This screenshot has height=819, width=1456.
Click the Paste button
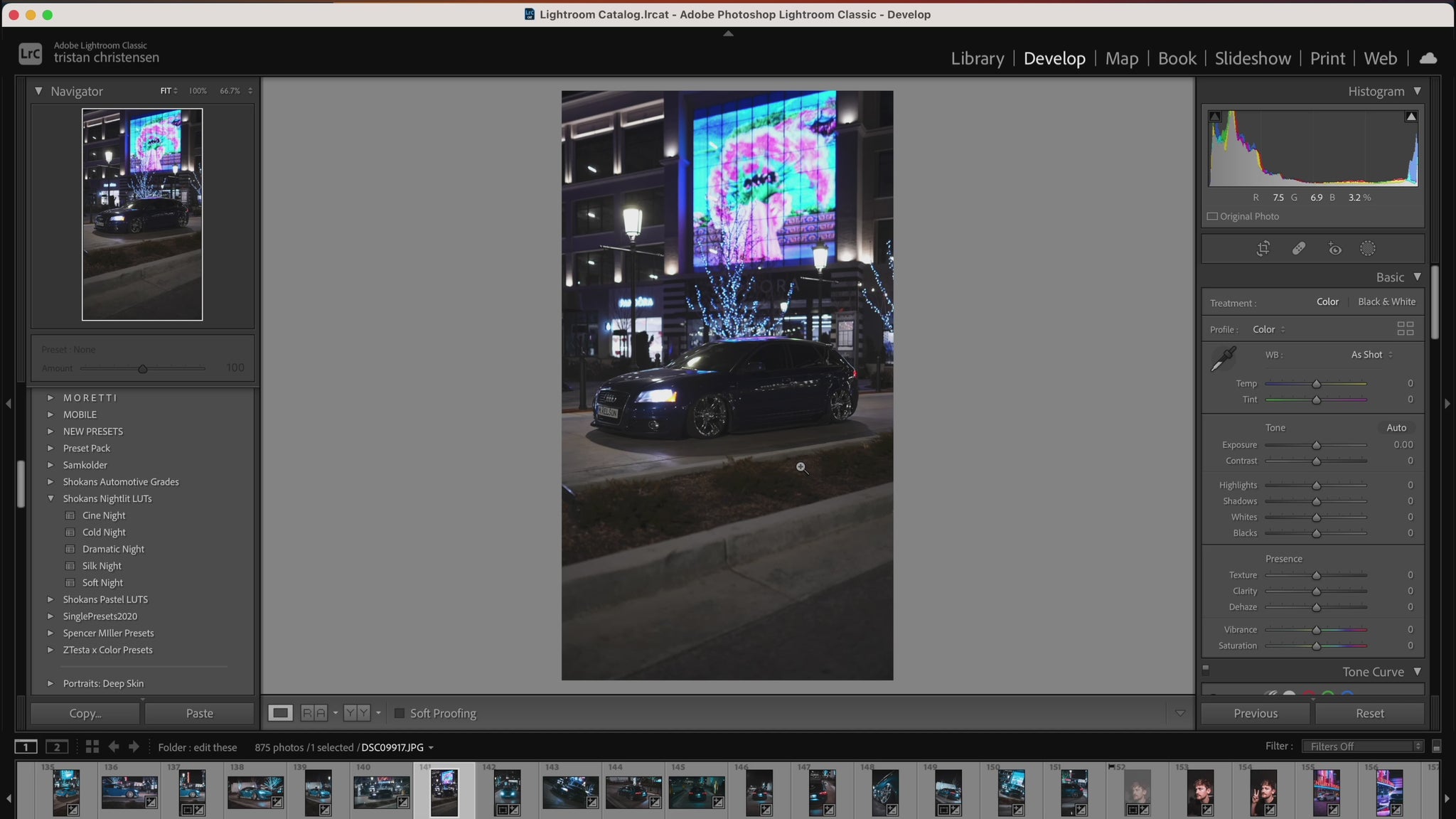click(200, 713)
